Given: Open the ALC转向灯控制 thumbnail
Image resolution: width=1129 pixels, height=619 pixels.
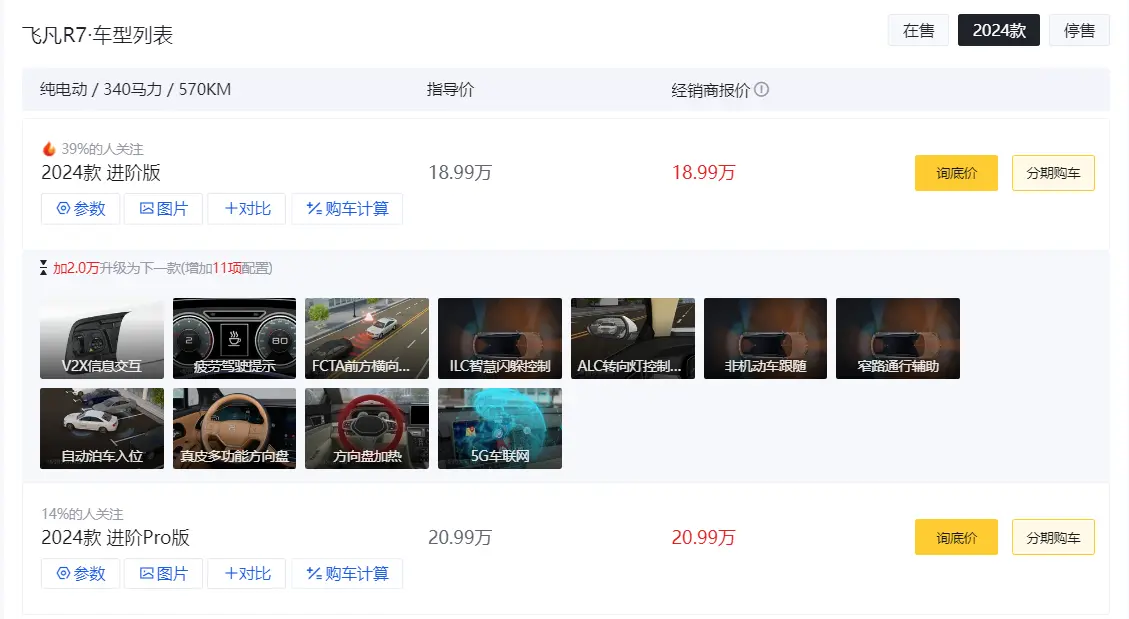Looking at the screenshot, I should tap(633, 338).
